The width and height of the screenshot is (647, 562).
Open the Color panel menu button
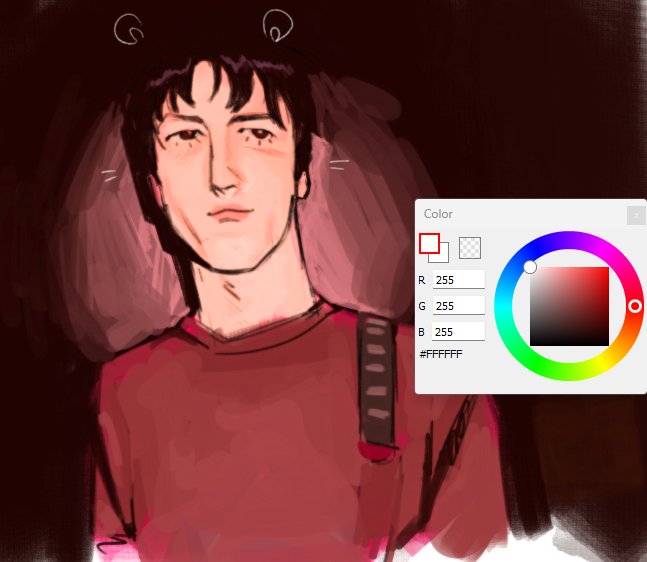pos(635,215)
